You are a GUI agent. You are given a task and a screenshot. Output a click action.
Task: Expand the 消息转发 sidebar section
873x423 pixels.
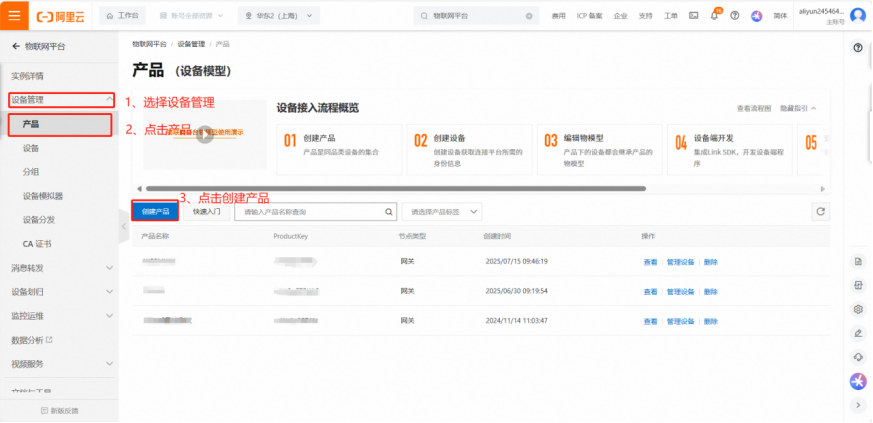[60, 268]
